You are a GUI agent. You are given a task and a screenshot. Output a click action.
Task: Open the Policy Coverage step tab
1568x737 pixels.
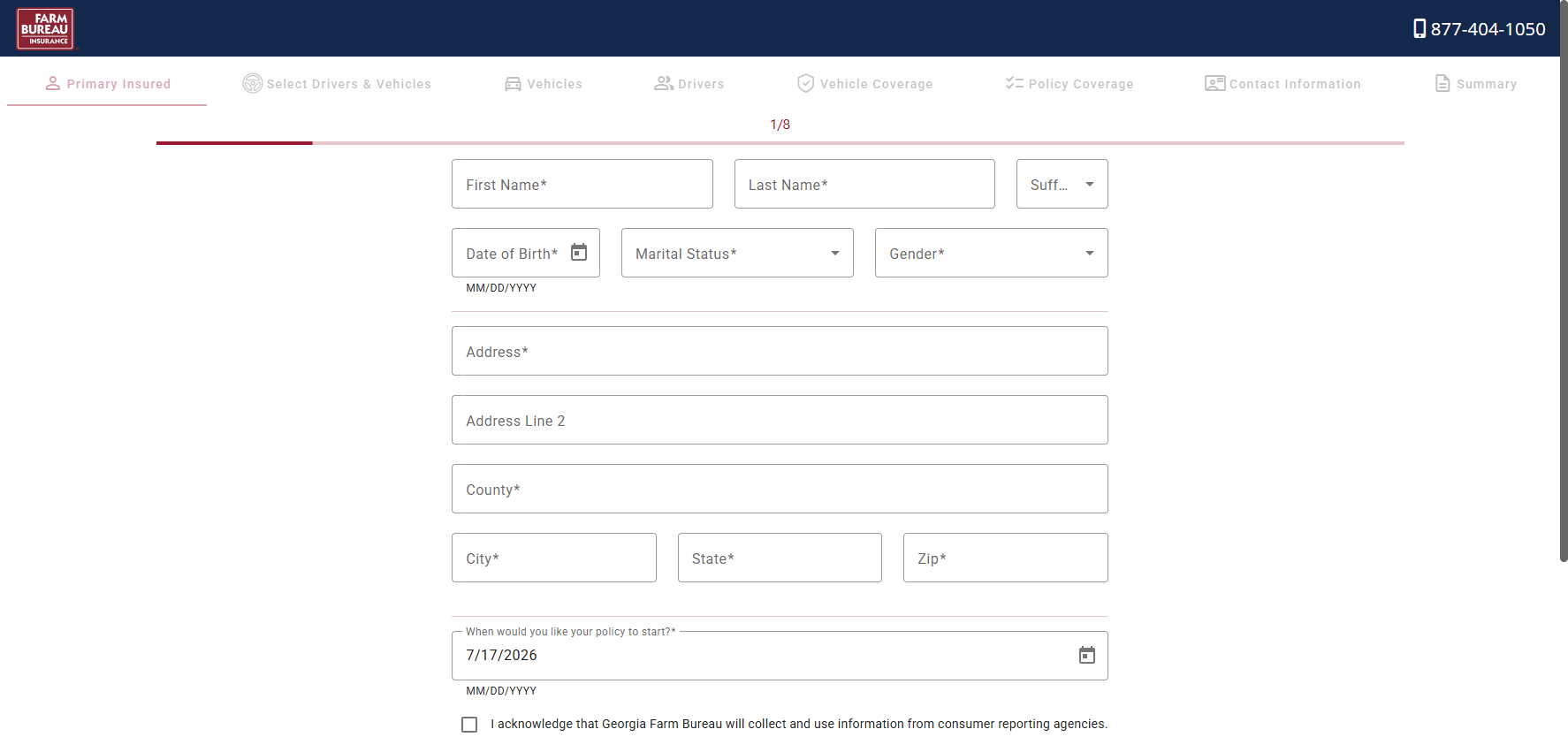1069,83
